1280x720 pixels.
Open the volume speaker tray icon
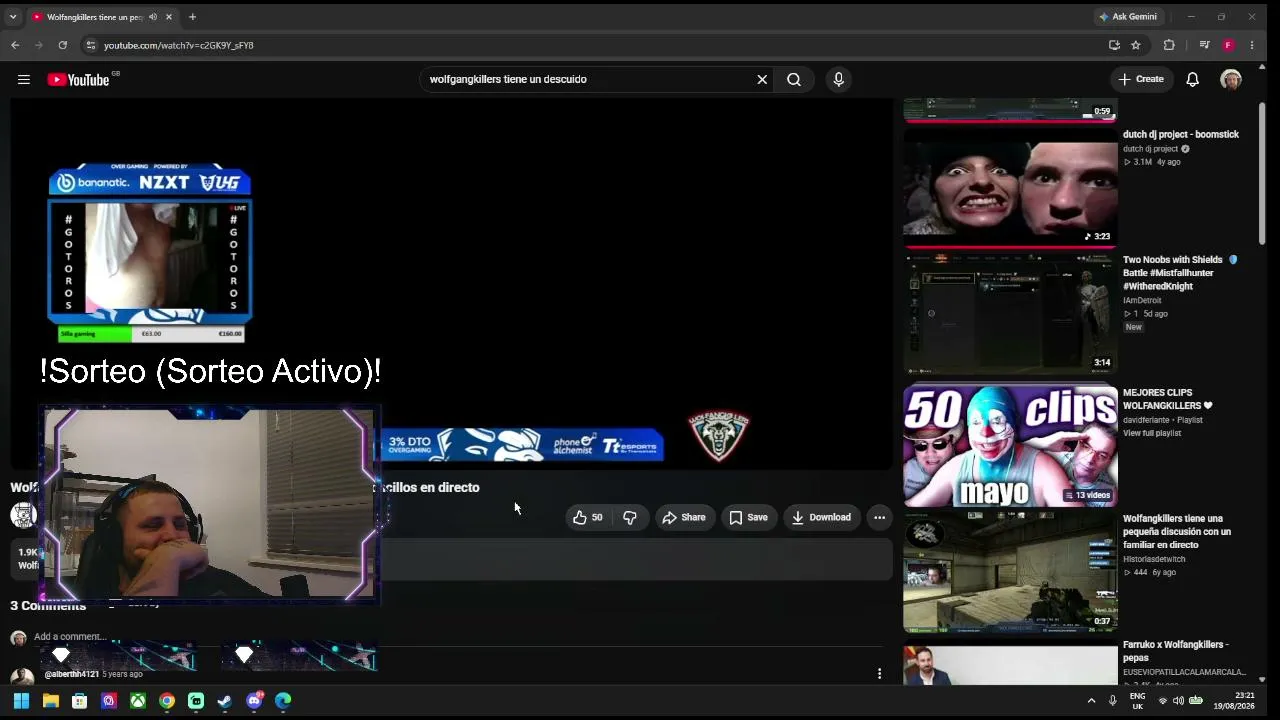(1178, 701)
